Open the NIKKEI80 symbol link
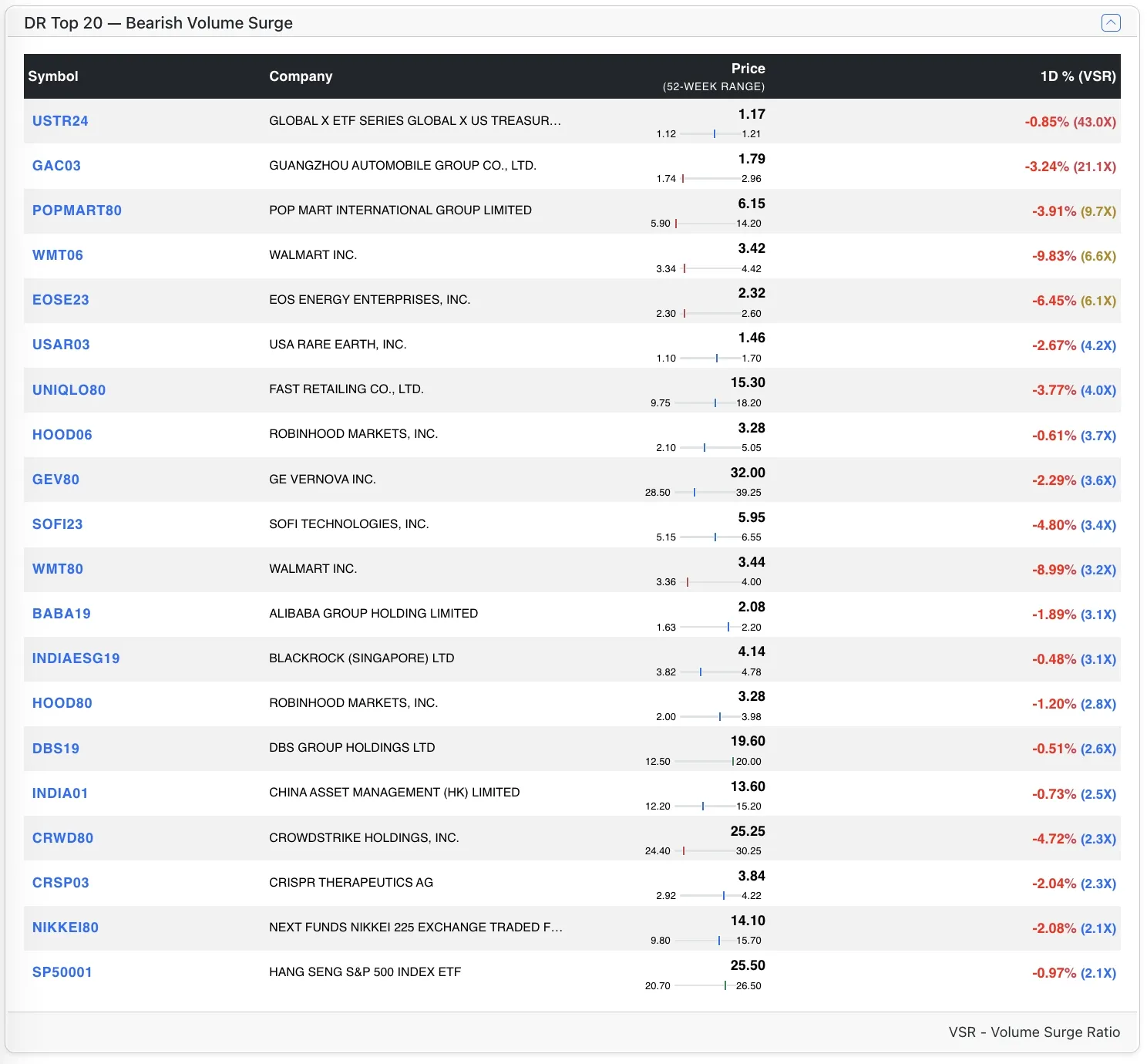Image resolution: width=1147 pixels, height=1064 pixels. click(x=66, y=928)
